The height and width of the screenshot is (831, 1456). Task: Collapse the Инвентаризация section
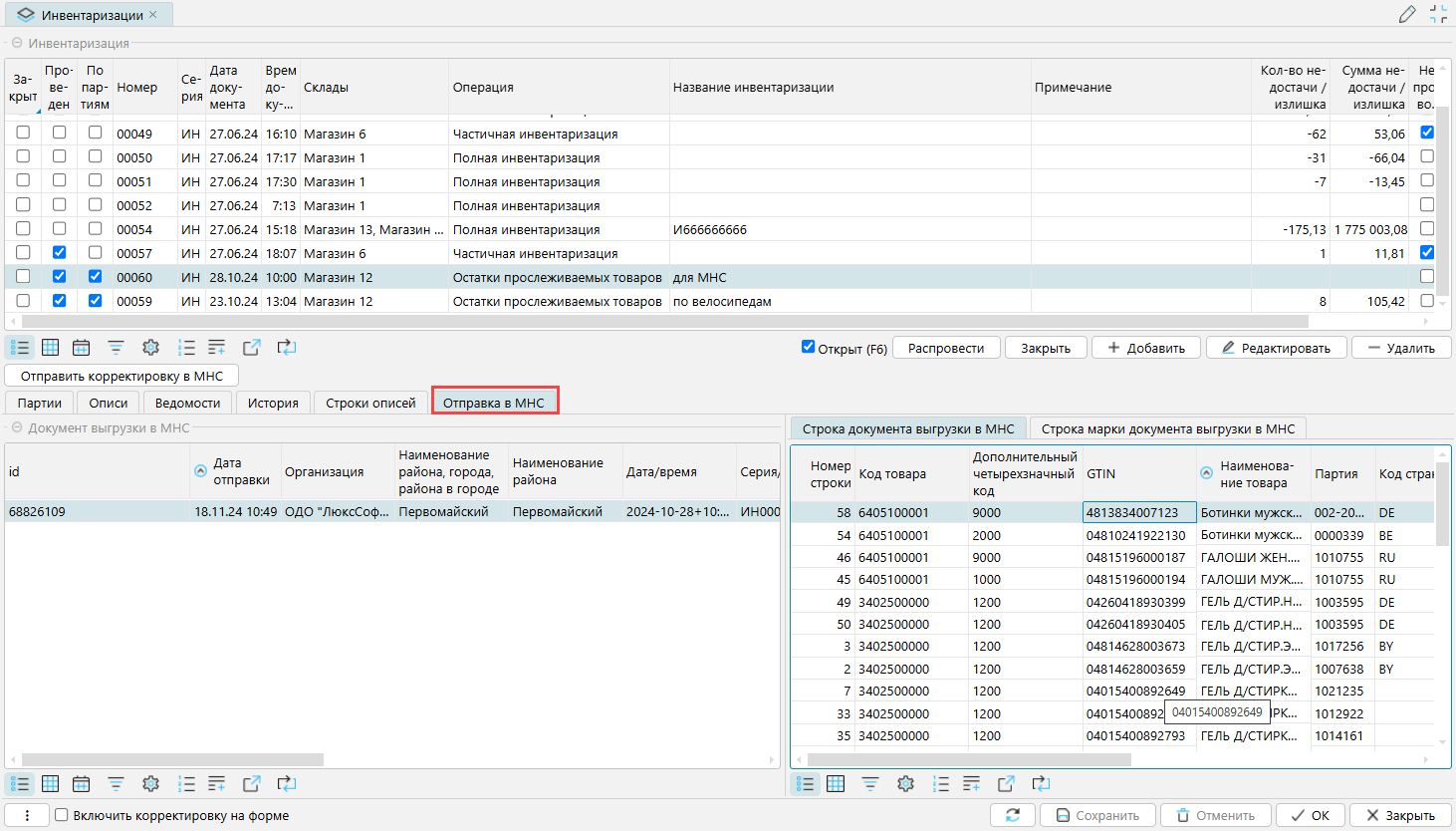pyautogui.click(x=17, y=43)
